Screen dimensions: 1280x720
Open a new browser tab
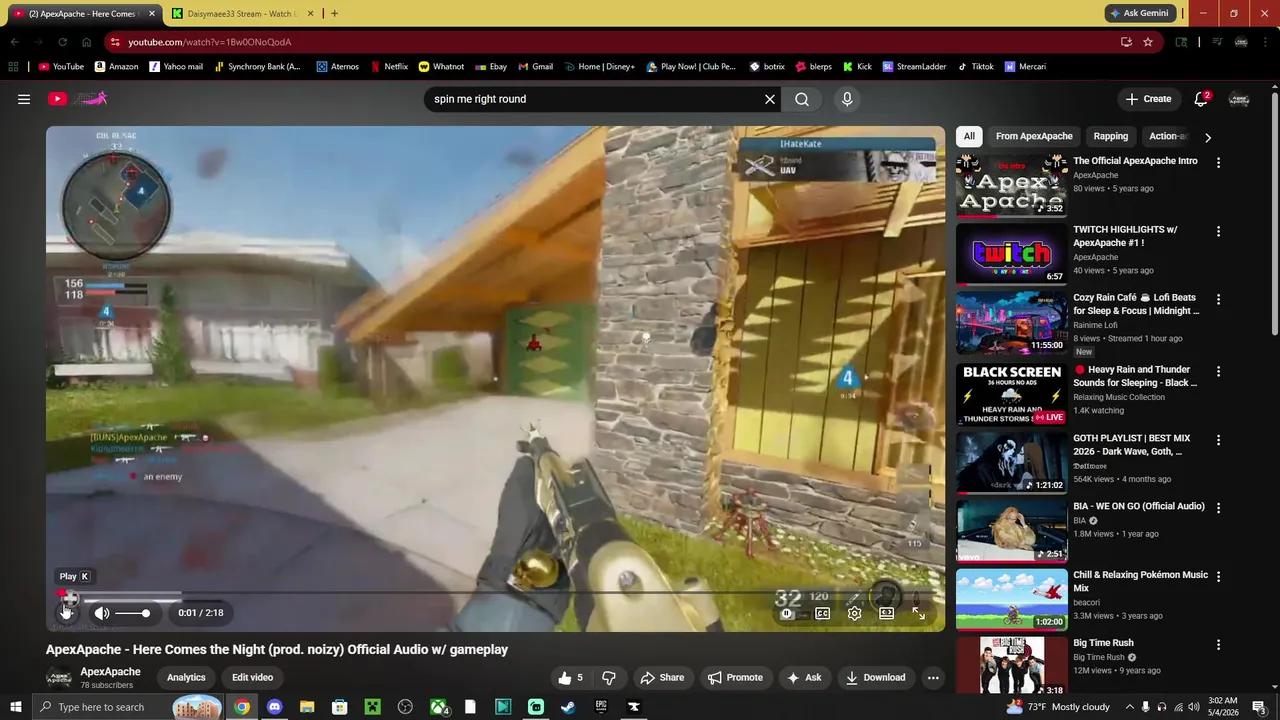[334, 13]
